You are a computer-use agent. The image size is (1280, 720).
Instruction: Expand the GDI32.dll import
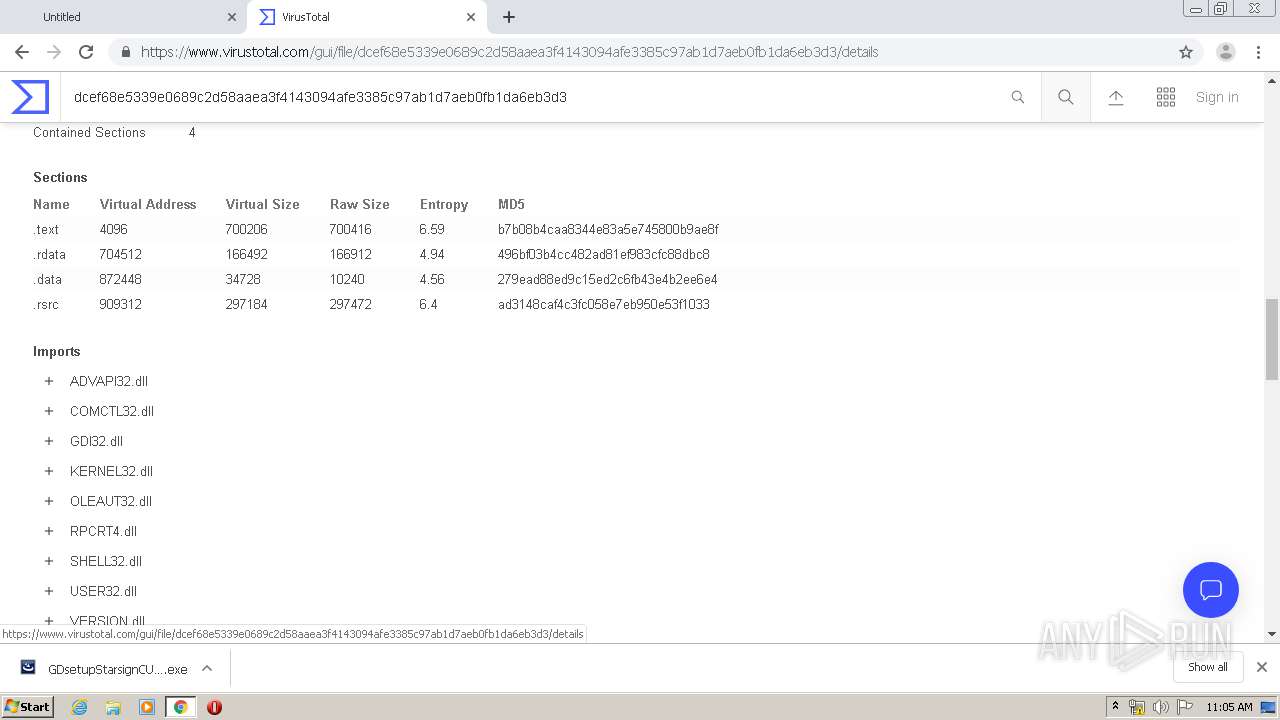[x=48, y=441]
